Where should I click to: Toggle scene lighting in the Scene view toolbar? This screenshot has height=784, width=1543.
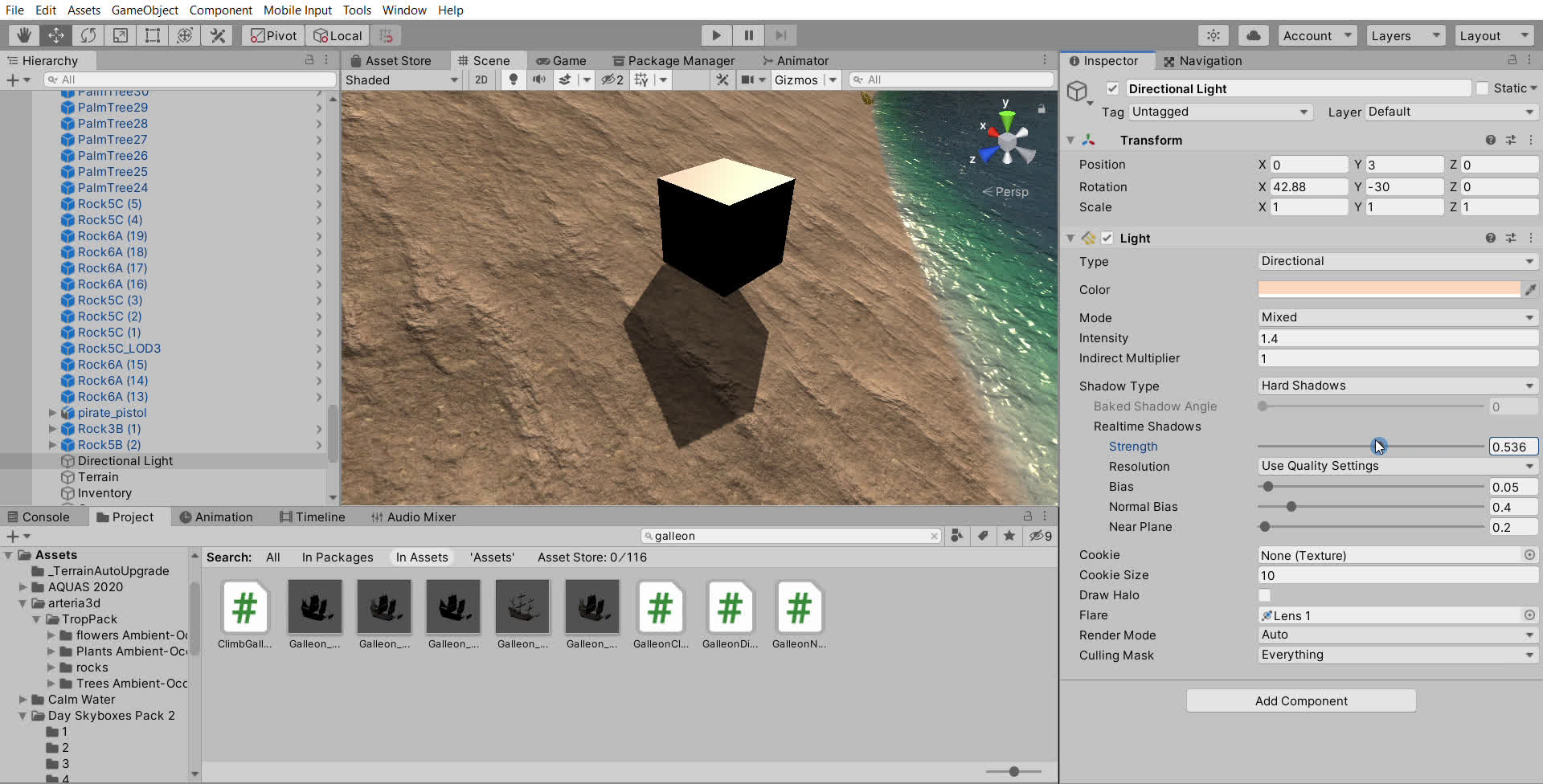click(513, 80)
